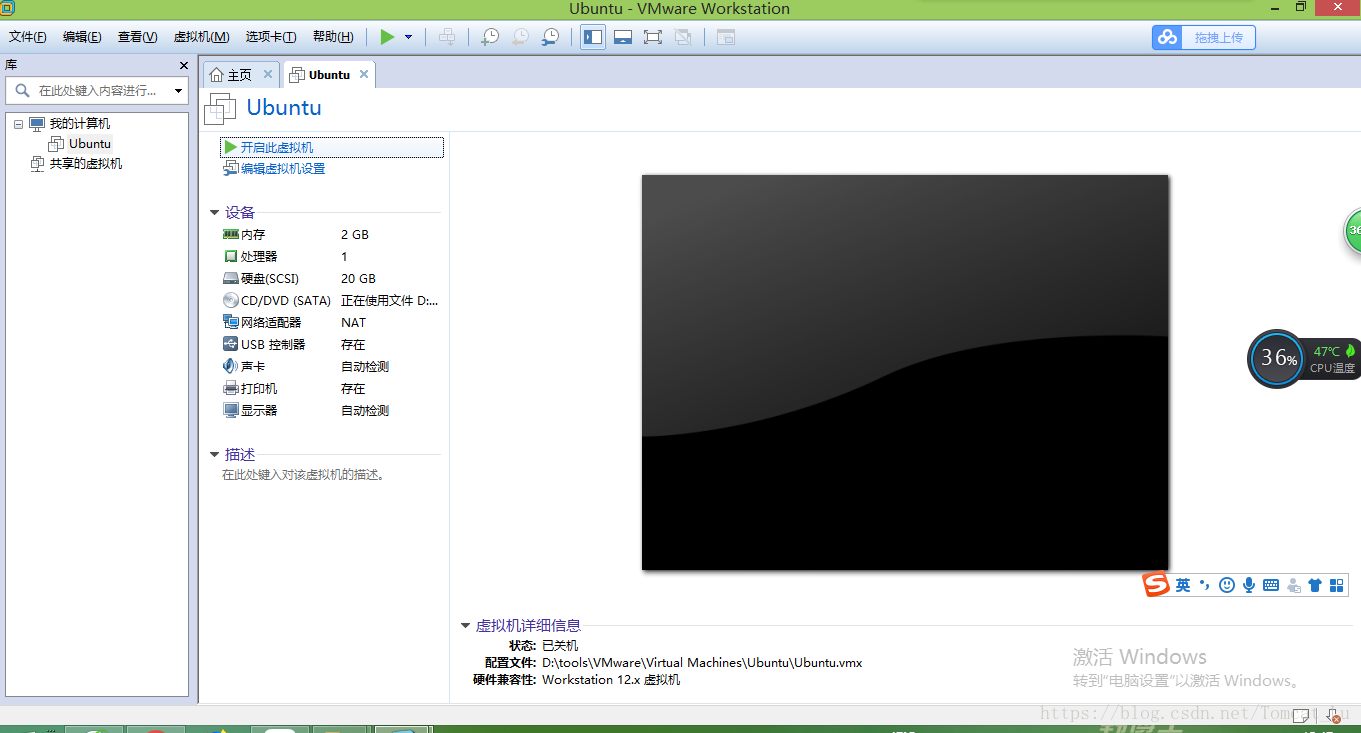The image size is (1361, 733).
Task: Click the revert to snapshot icon
Action: click(520, 37)
